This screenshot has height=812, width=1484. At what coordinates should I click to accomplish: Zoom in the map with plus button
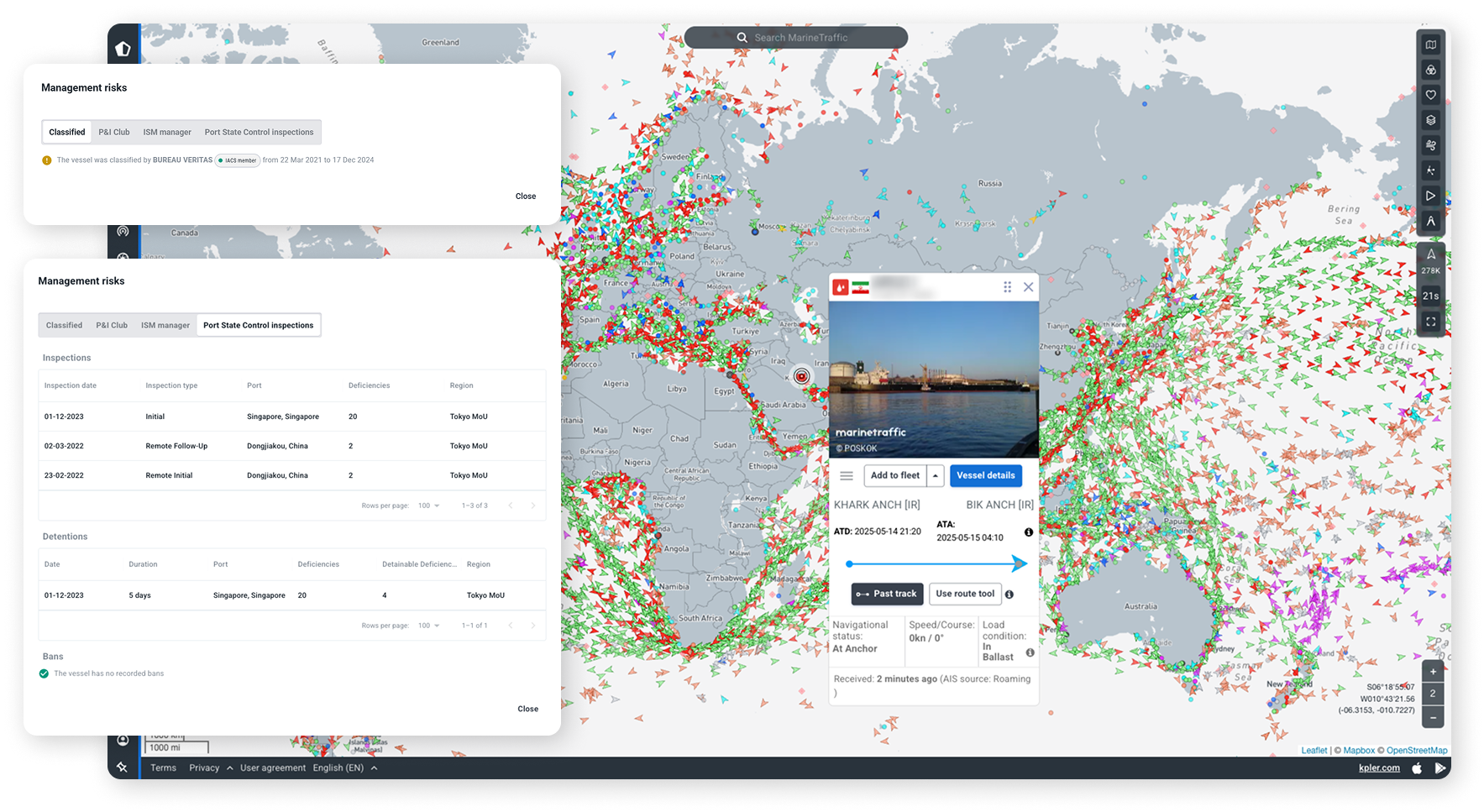click(x=1433, y=672)
